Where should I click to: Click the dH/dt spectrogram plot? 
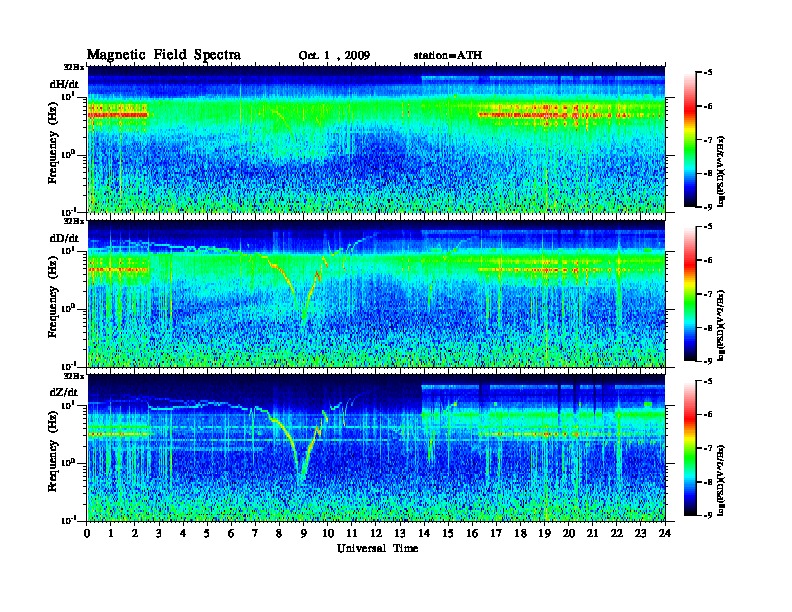click(376, 139)
